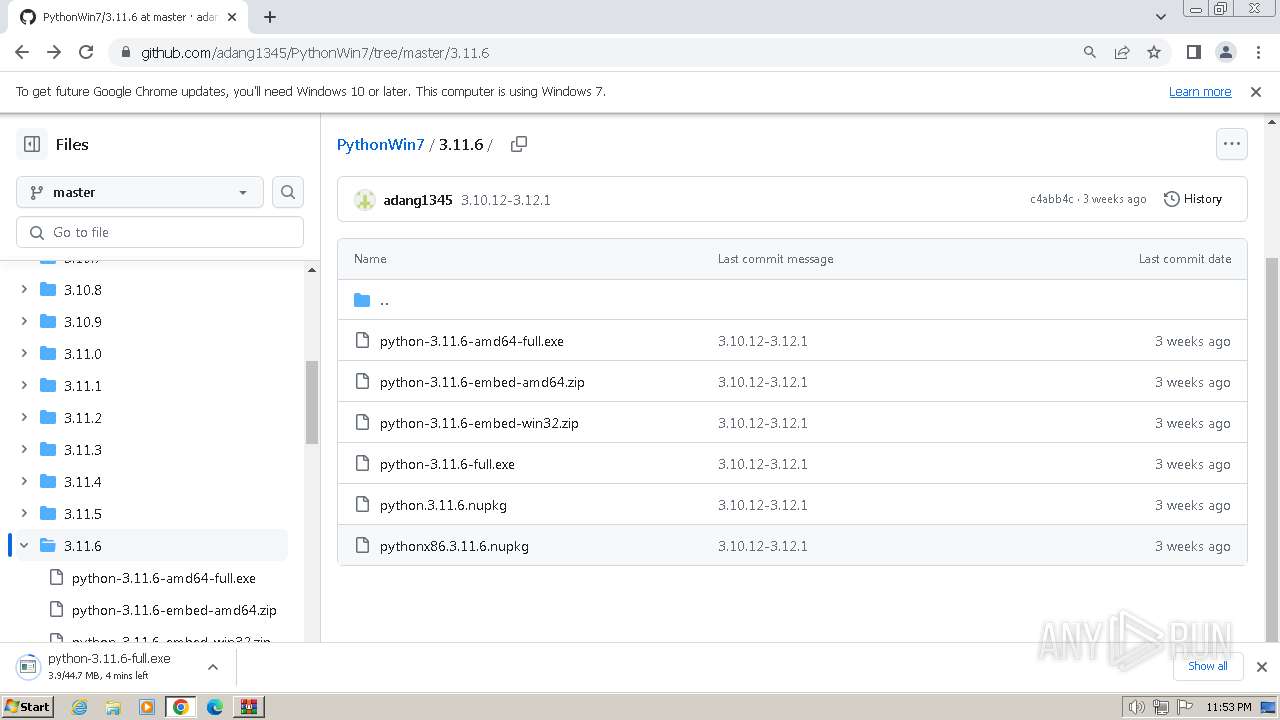Viewport: 1280px width, 720px height.
Task: Bookmark this page with the star icon
Action: 1154,53
